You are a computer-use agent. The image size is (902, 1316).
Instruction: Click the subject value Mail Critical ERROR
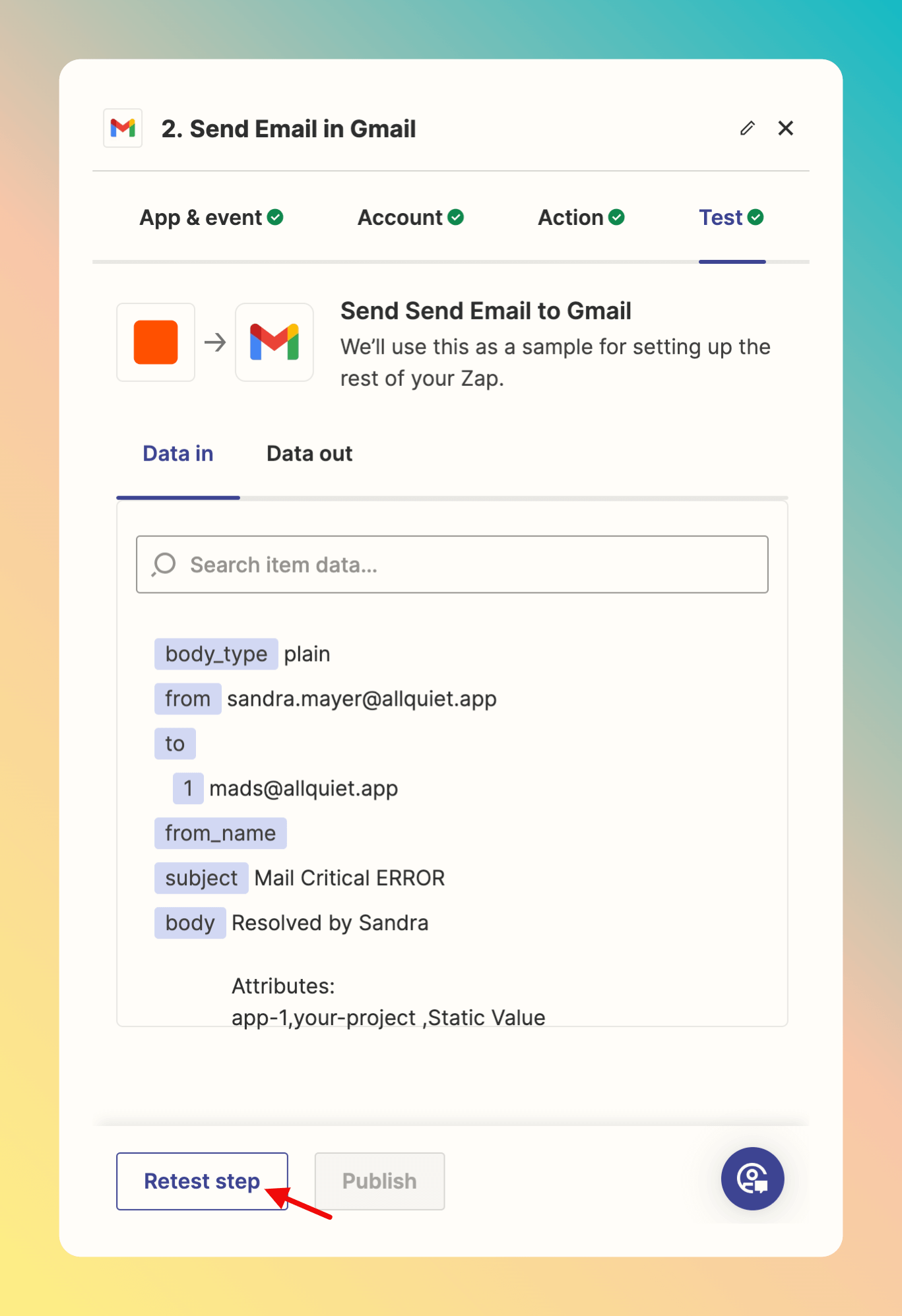350,878
